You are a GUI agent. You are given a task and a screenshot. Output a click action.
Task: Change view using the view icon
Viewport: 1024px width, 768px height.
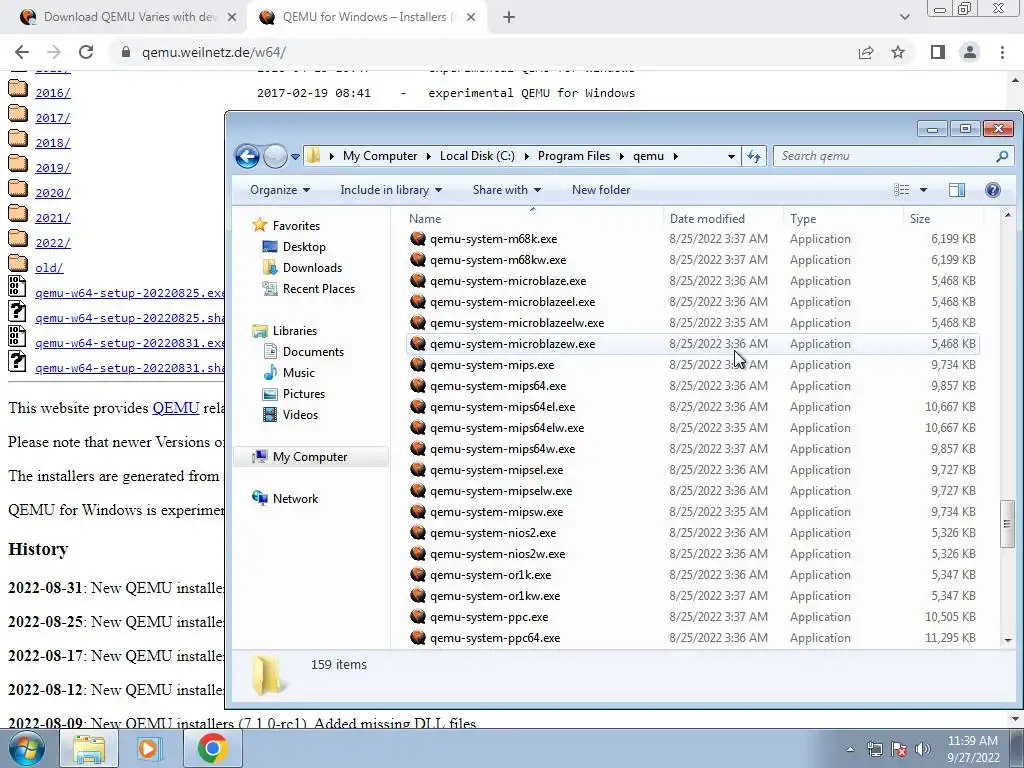pyautogui.click(x=902, y=190)
